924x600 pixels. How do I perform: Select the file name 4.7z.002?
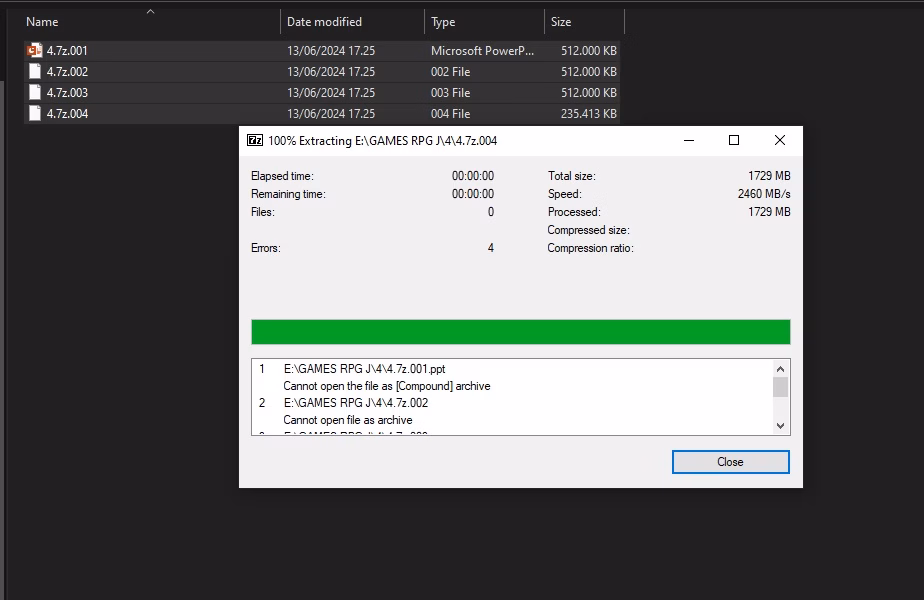pyautogui.click(x=67, y=72)
